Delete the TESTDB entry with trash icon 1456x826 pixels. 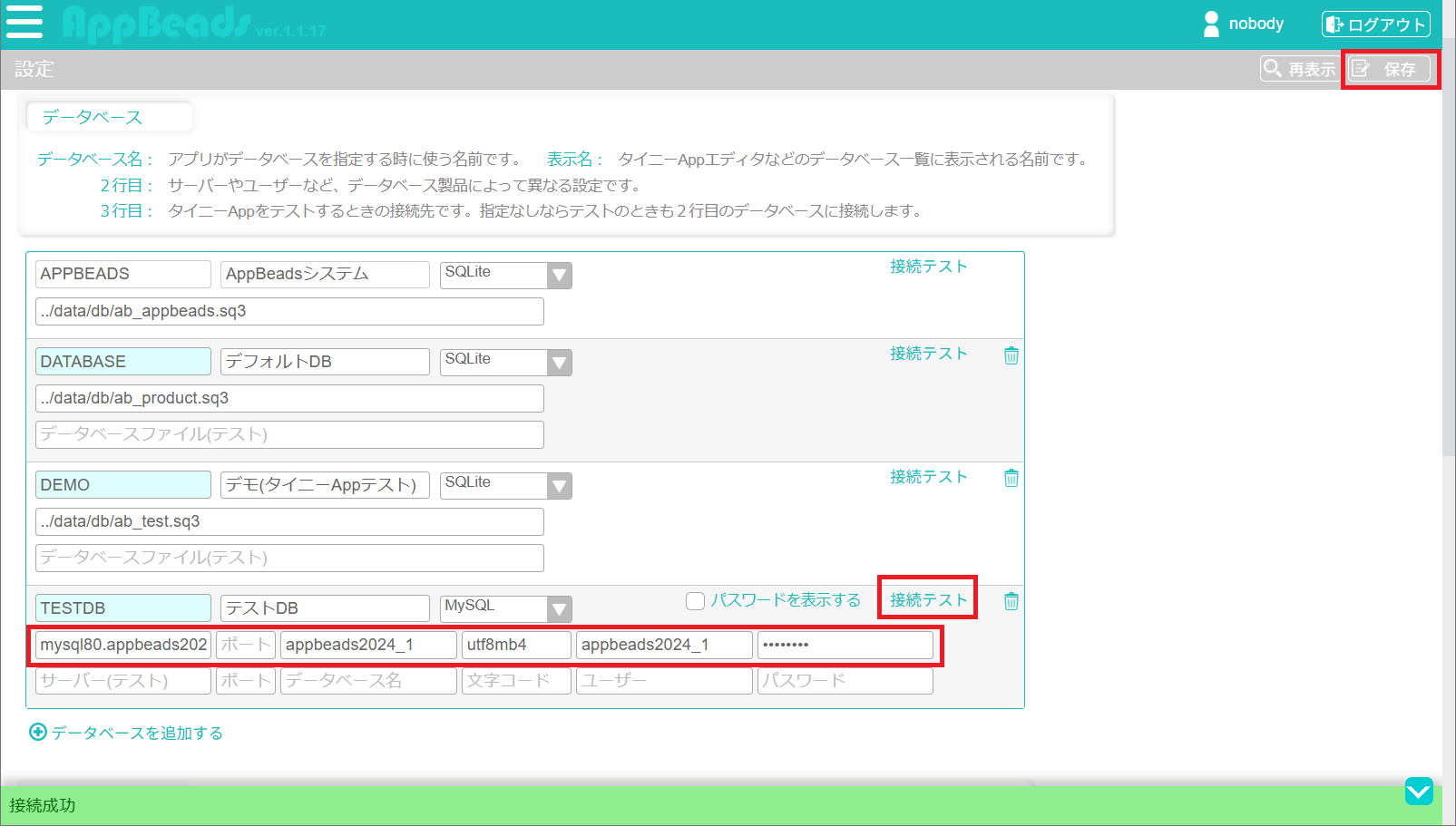1011,601
